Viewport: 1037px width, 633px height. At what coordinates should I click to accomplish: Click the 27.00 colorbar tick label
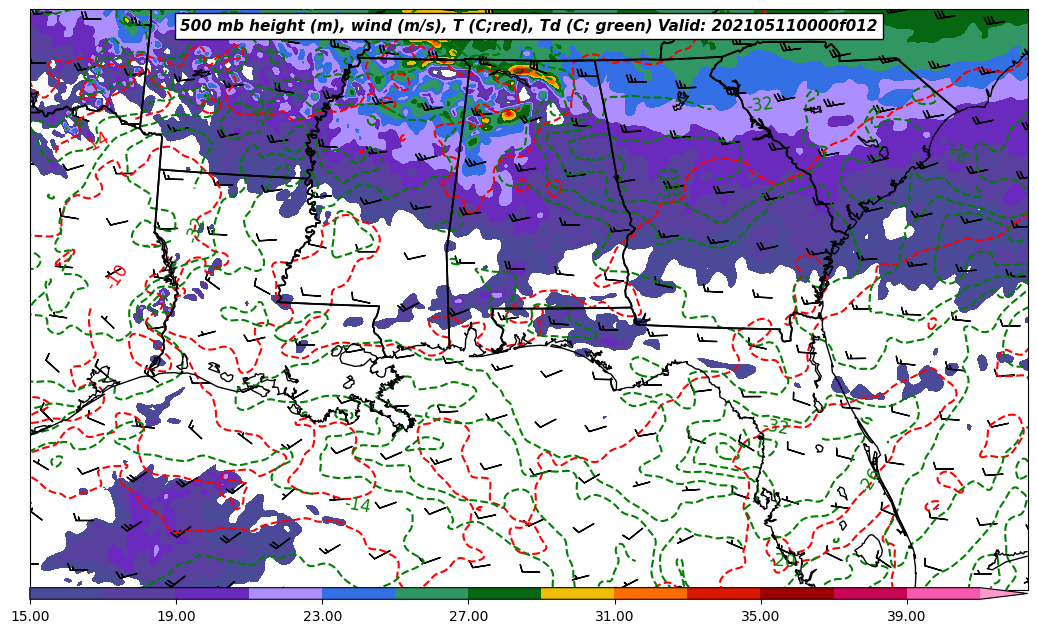(x=468, y=616)
